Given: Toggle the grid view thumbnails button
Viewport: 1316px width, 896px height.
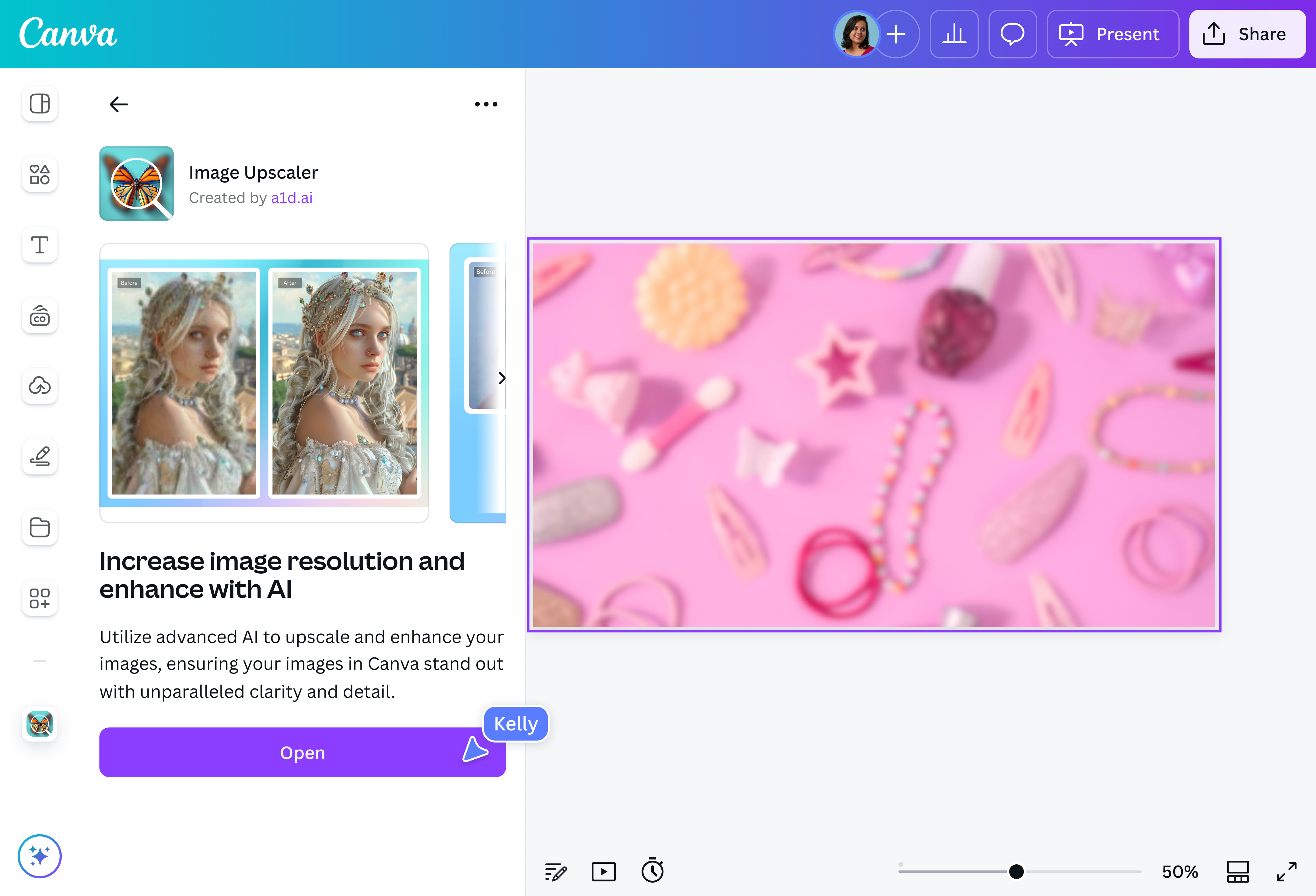Looking at the screenshot, I should 1238,871.
